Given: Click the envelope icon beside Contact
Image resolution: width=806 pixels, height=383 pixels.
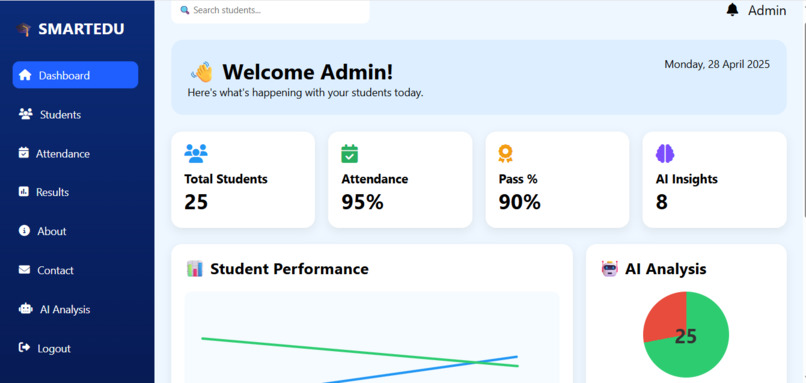Looking at the screenshot, I should coord(25,270).
